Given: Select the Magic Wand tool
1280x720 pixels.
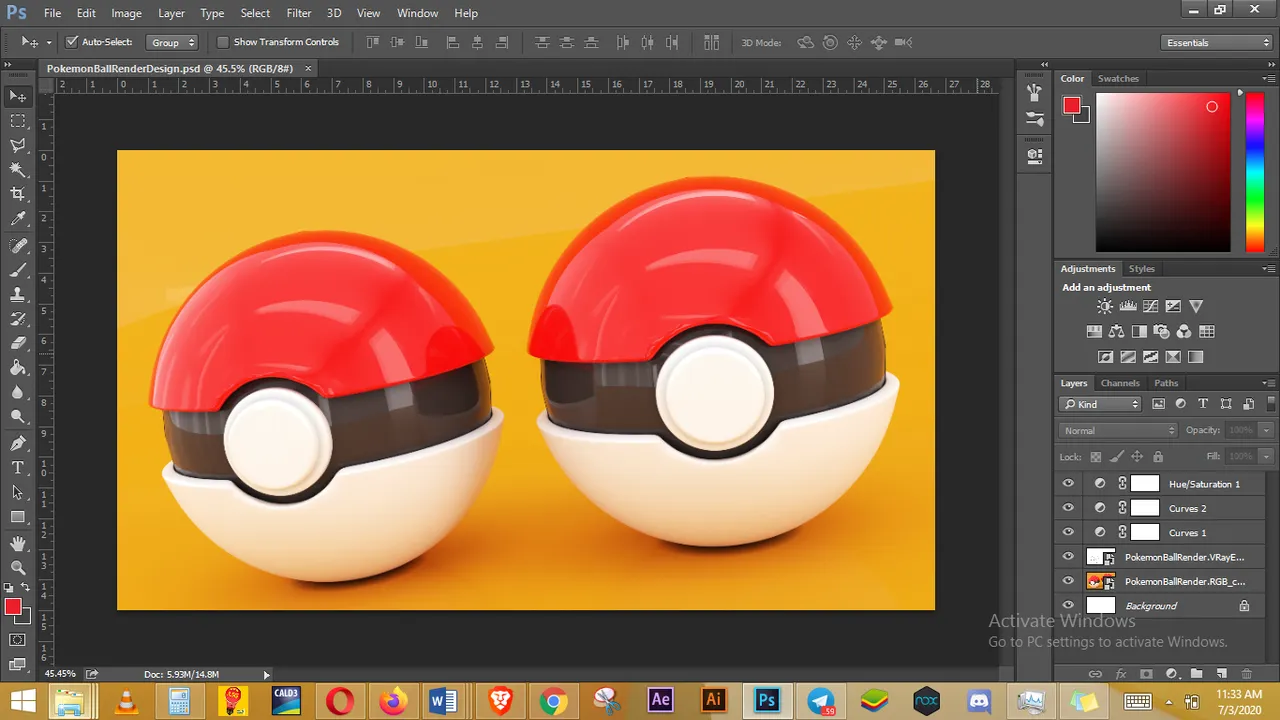Looking at the screenshot, I should tap(18, 170).
